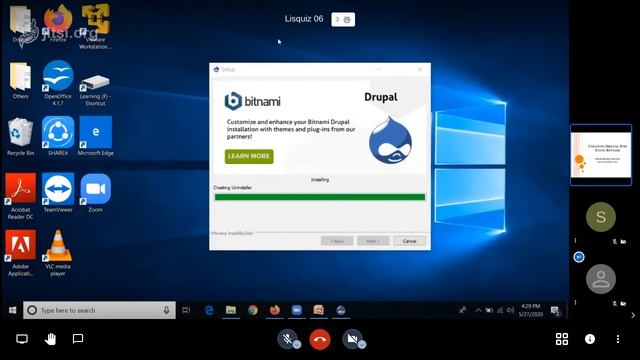Click the search box microphone icon

tap(166, 310)
